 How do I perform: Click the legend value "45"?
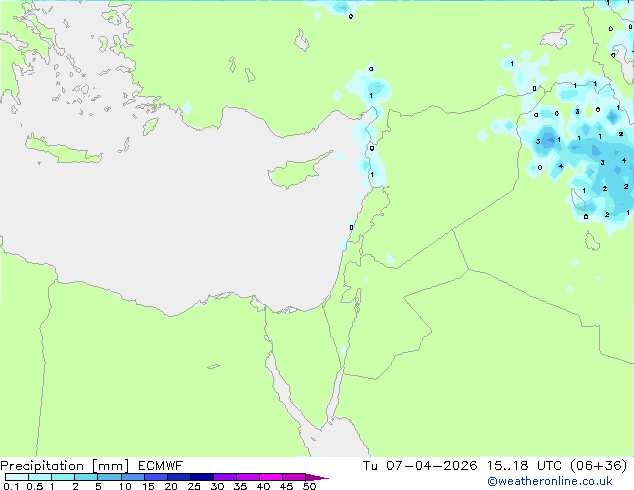pyautogui.click(x=286, y=486)
